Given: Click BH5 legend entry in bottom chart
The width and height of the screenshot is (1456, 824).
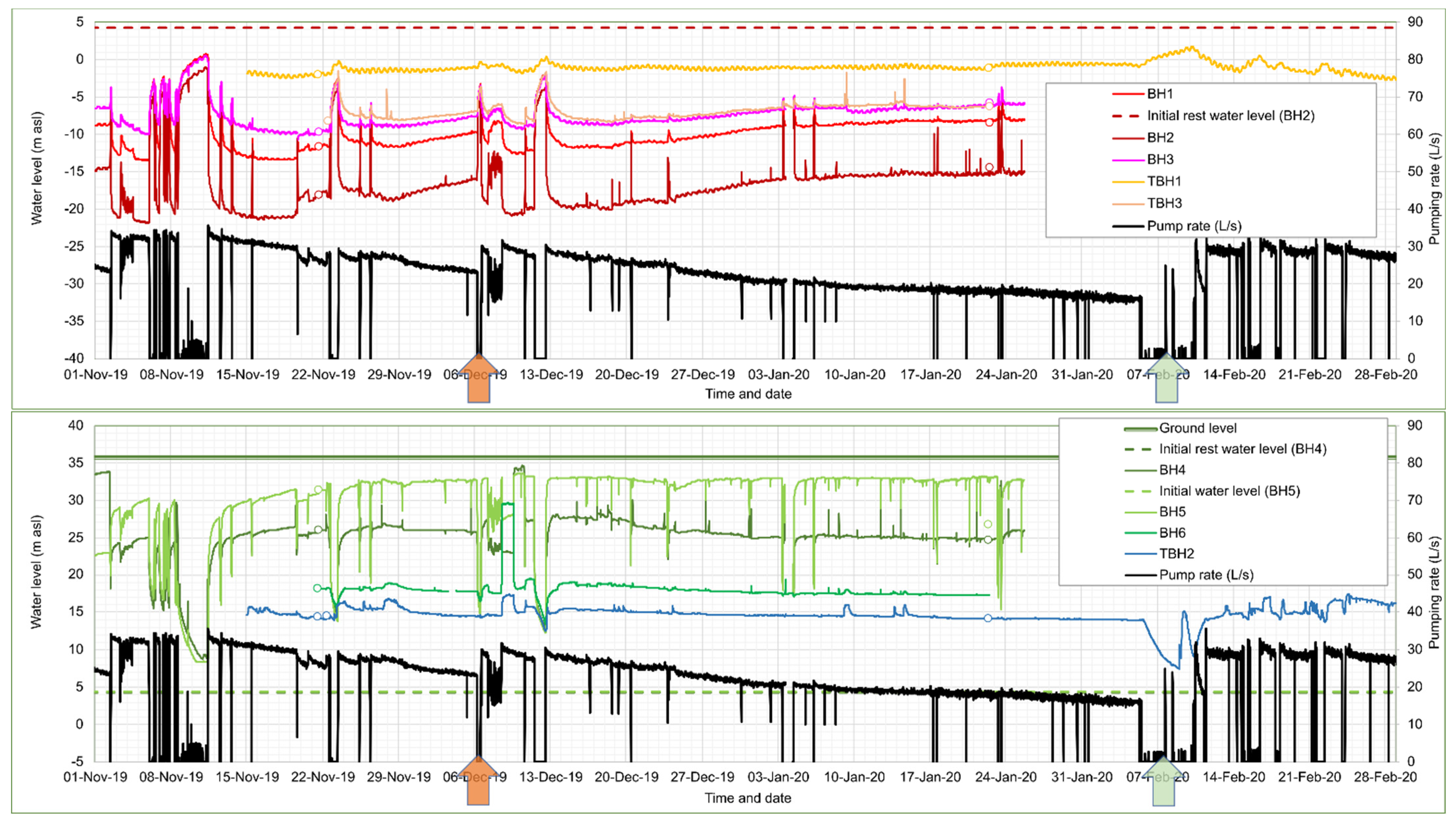Looking at the screenshot, I should (1172, 512).
